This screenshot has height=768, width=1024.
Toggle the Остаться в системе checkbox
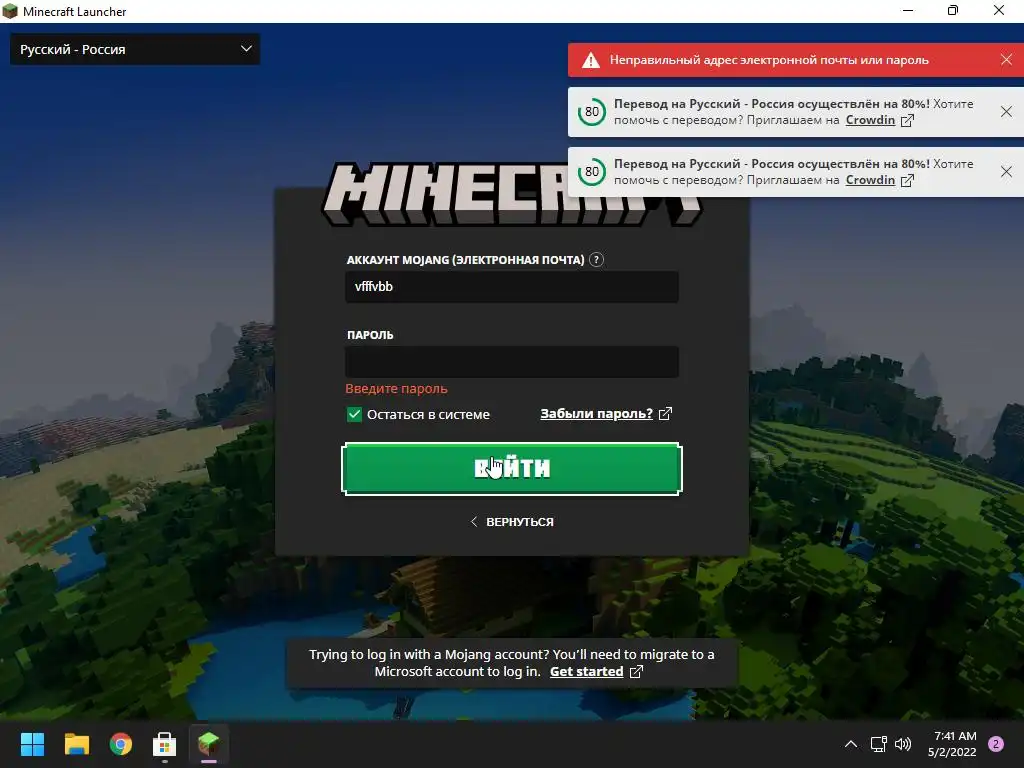354,415
